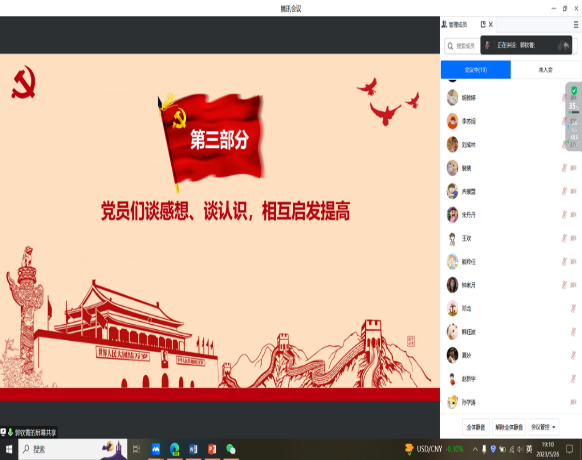Click 全体静音 button

pyautogui.click(x=476, y=427)
